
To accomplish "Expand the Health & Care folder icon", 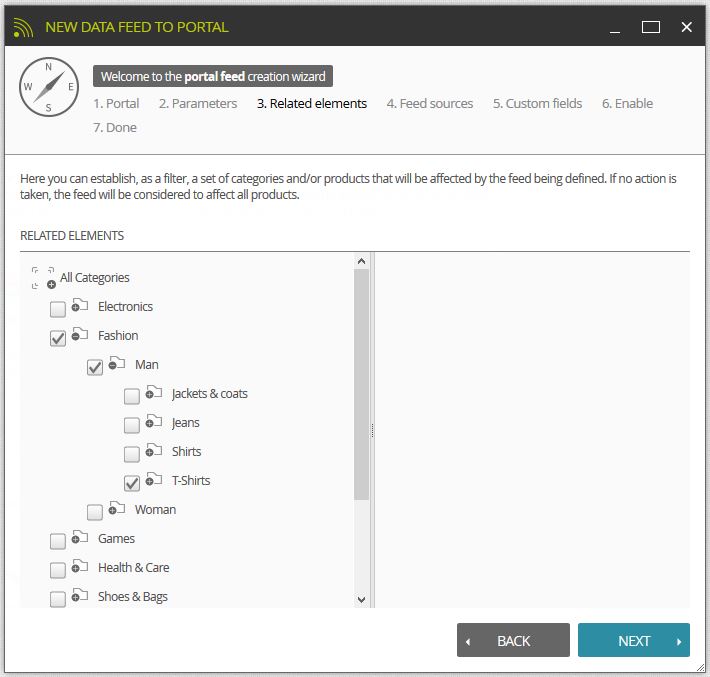I will coord(79,566).
